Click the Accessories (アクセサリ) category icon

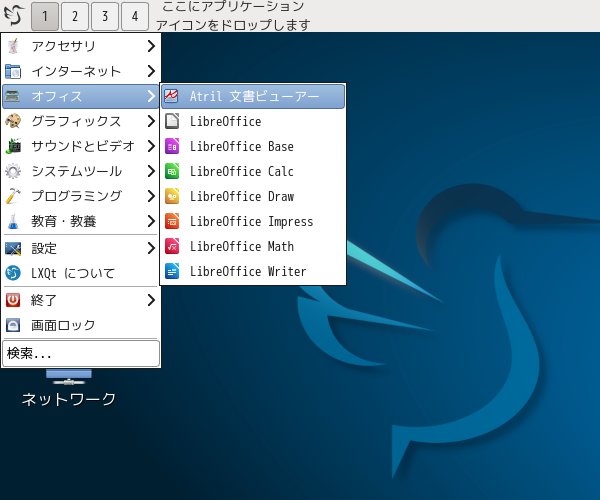tap(13, 46)
